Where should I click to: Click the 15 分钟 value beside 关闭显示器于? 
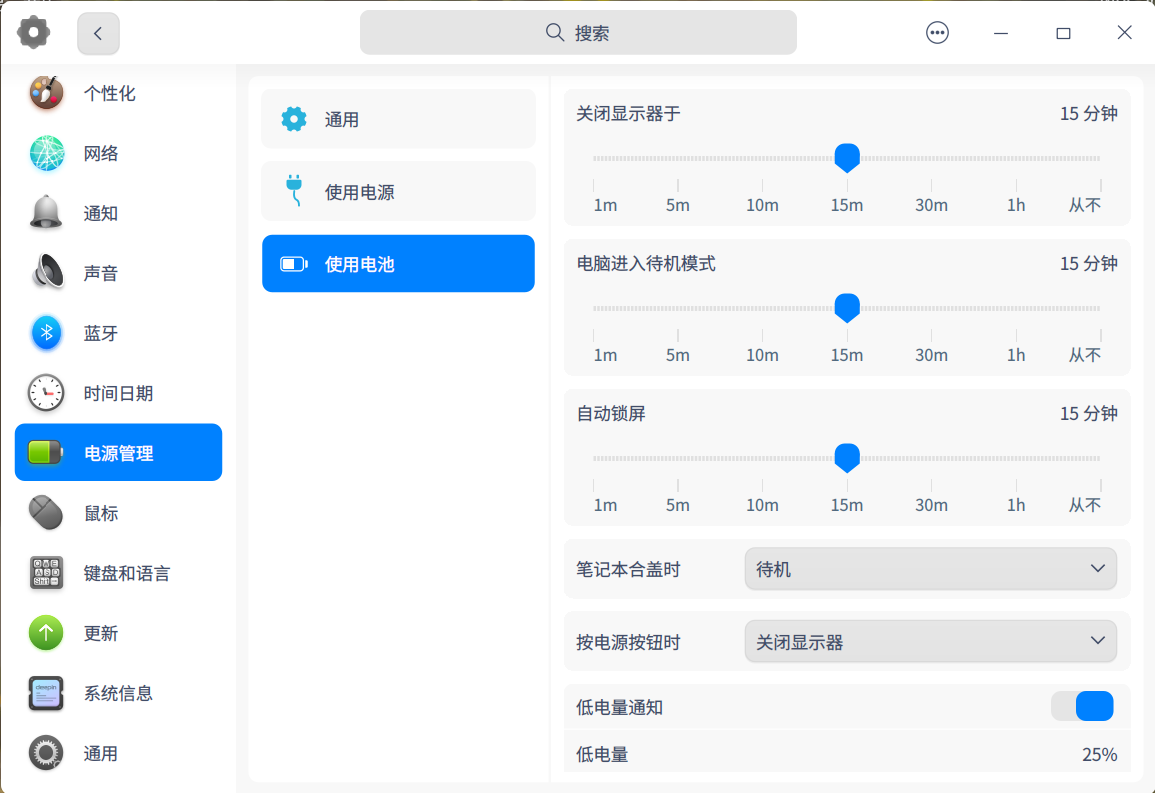coord(1089,113)
